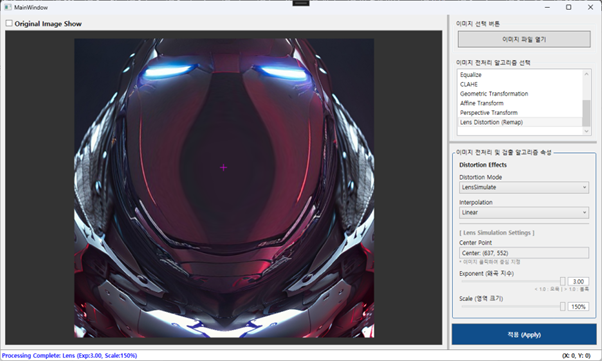Click the Exponent slider handle
Image resolution: width=602 pixels, height=361 pixels.
click(562, 282)
